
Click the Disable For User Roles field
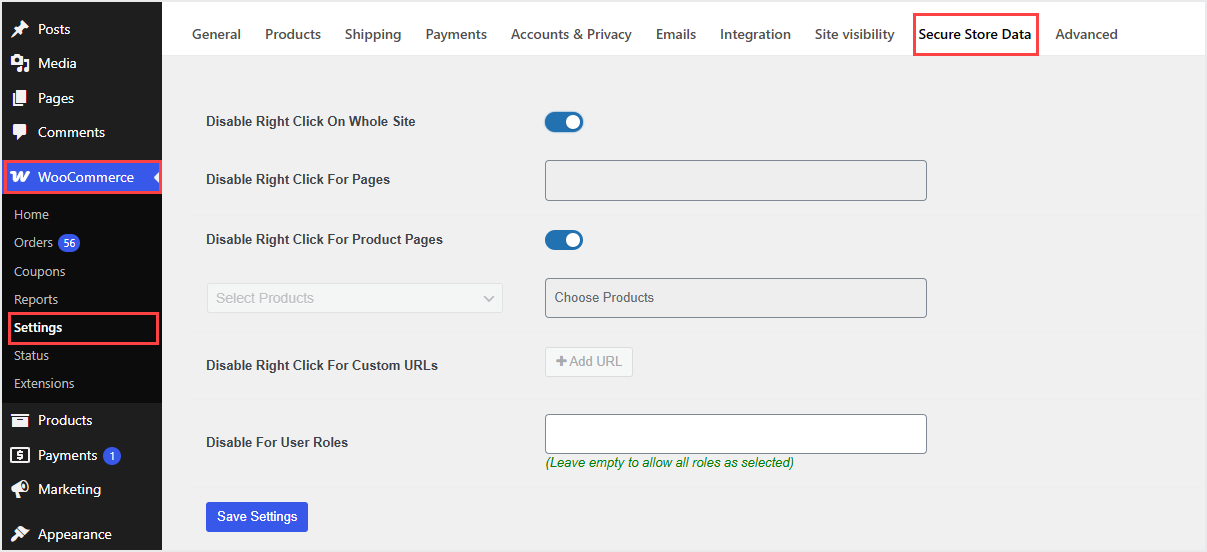point(735,434)
